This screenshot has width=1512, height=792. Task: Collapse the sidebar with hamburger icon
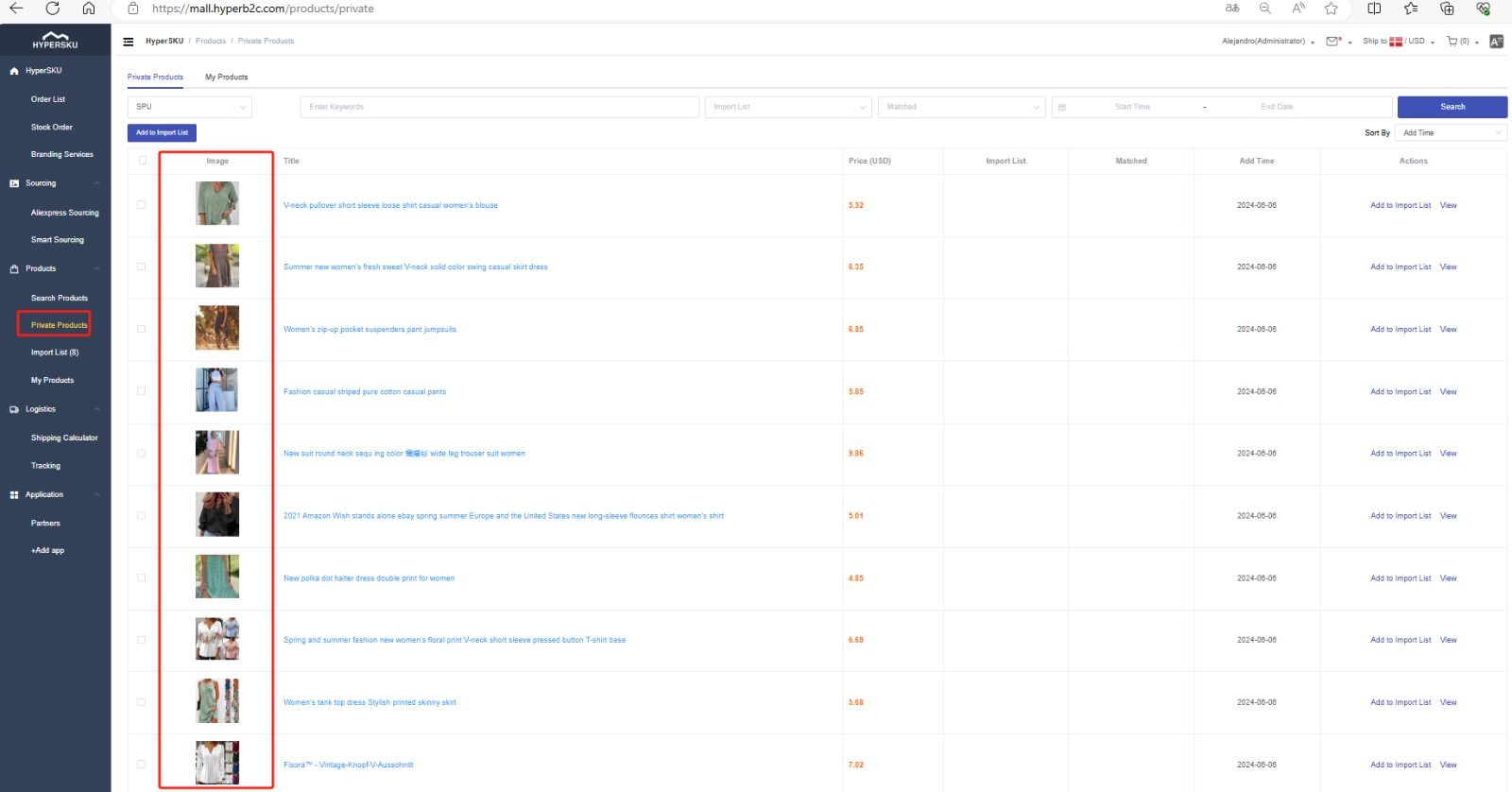(x=129, y=42)
